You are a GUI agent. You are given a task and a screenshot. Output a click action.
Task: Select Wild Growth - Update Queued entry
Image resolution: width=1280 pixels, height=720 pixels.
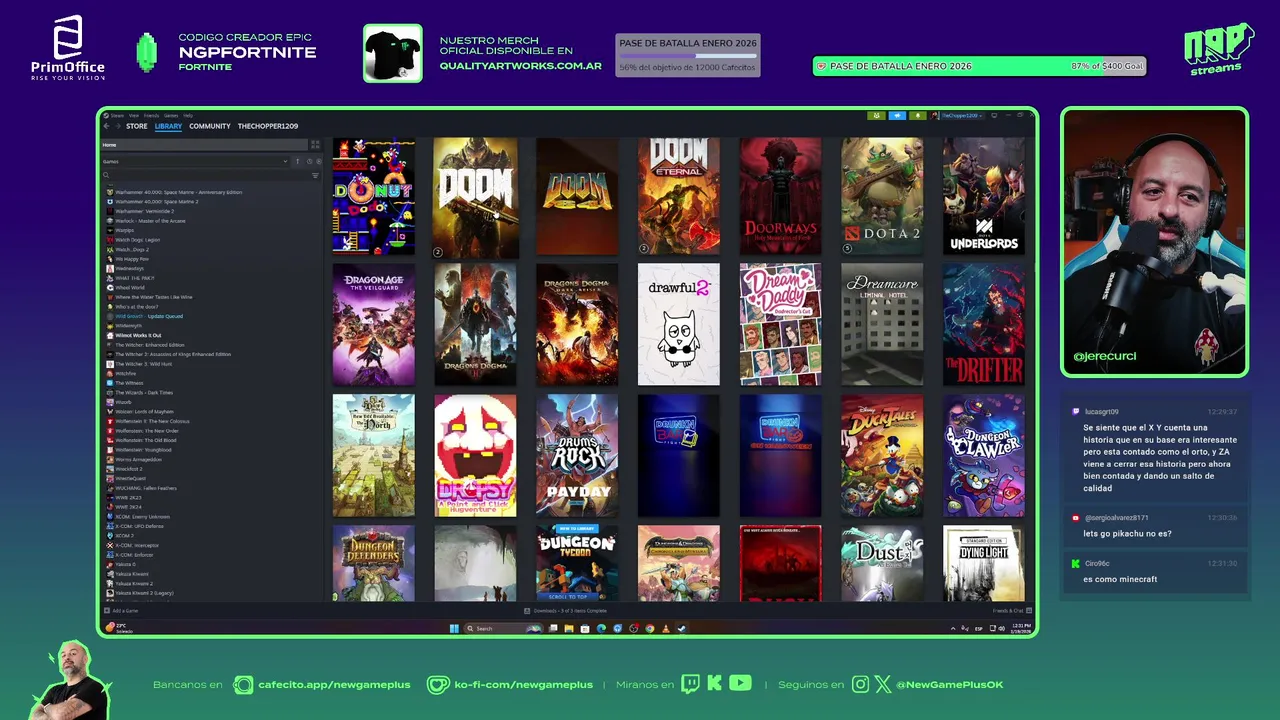tap(149, 316)
